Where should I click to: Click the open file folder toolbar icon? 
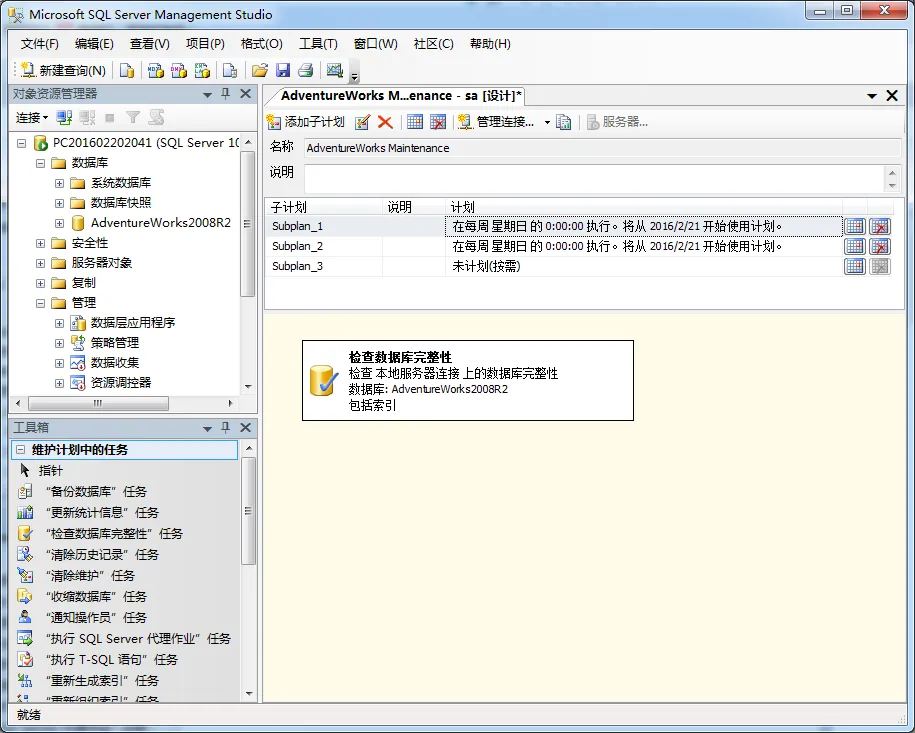tap(260, 71)
